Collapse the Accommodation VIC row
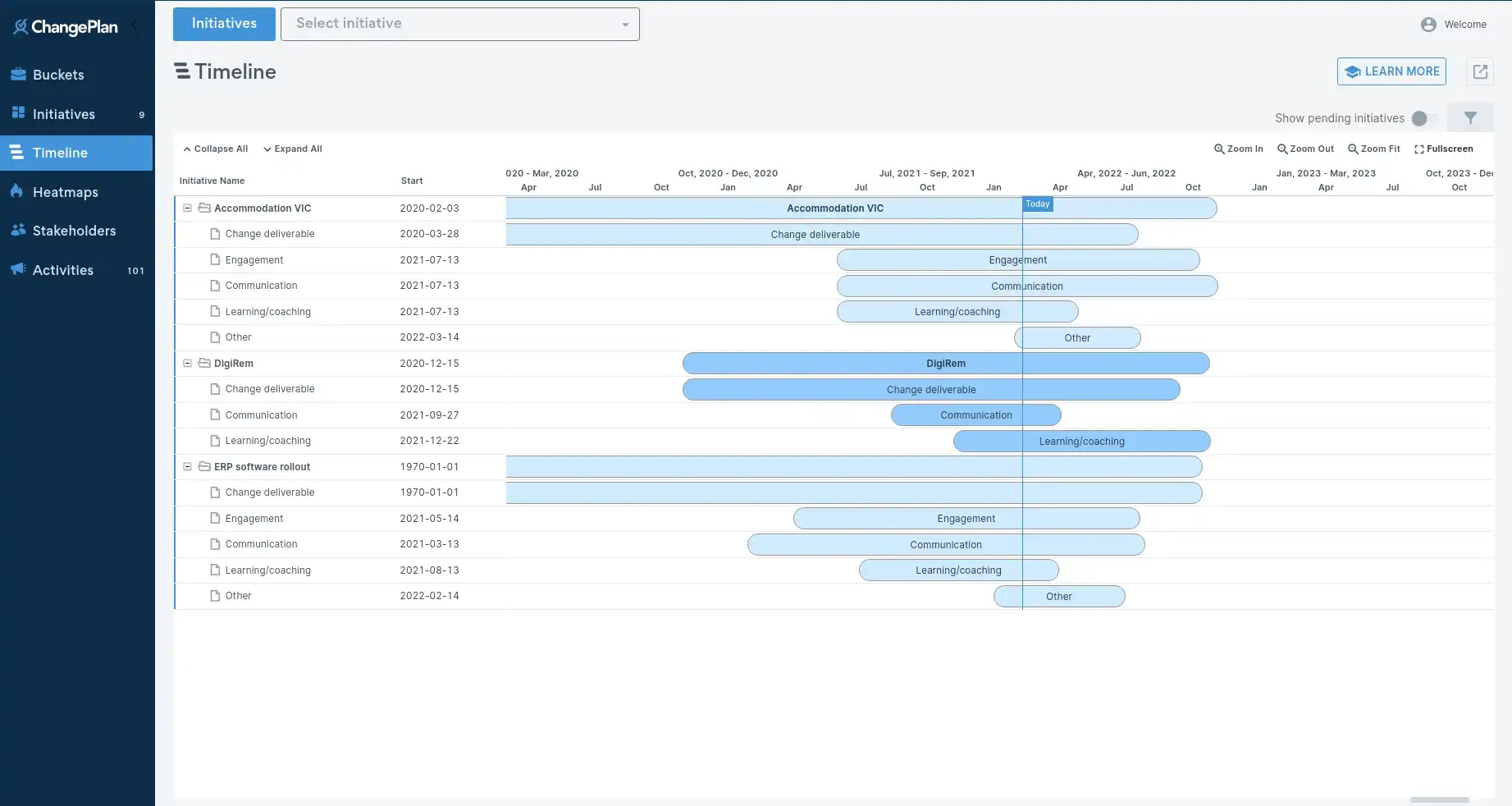Screen dimensions: 1512x806 pos(187,208)
